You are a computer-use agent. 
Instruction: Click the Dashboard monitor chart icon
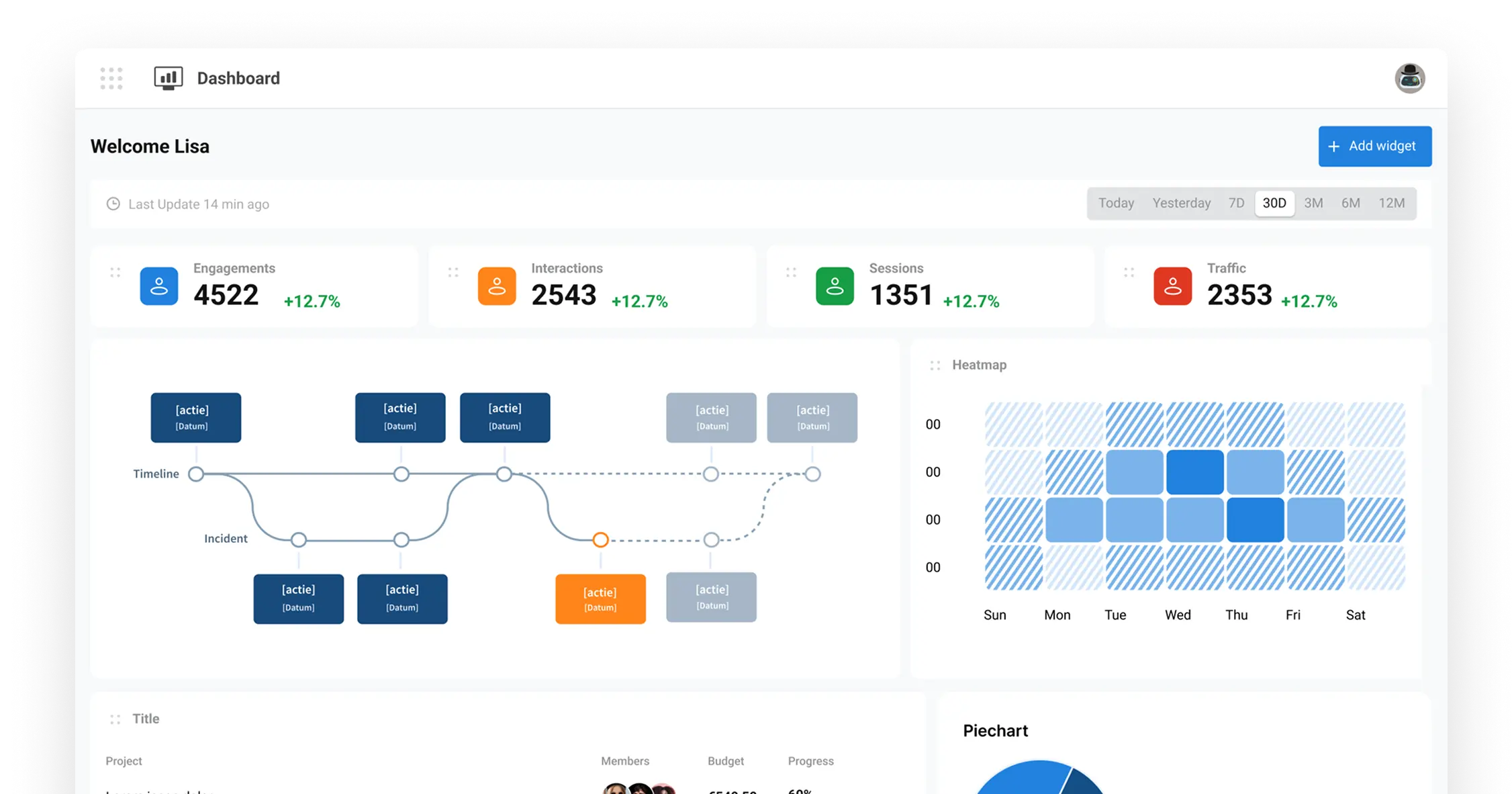[169, 79]
